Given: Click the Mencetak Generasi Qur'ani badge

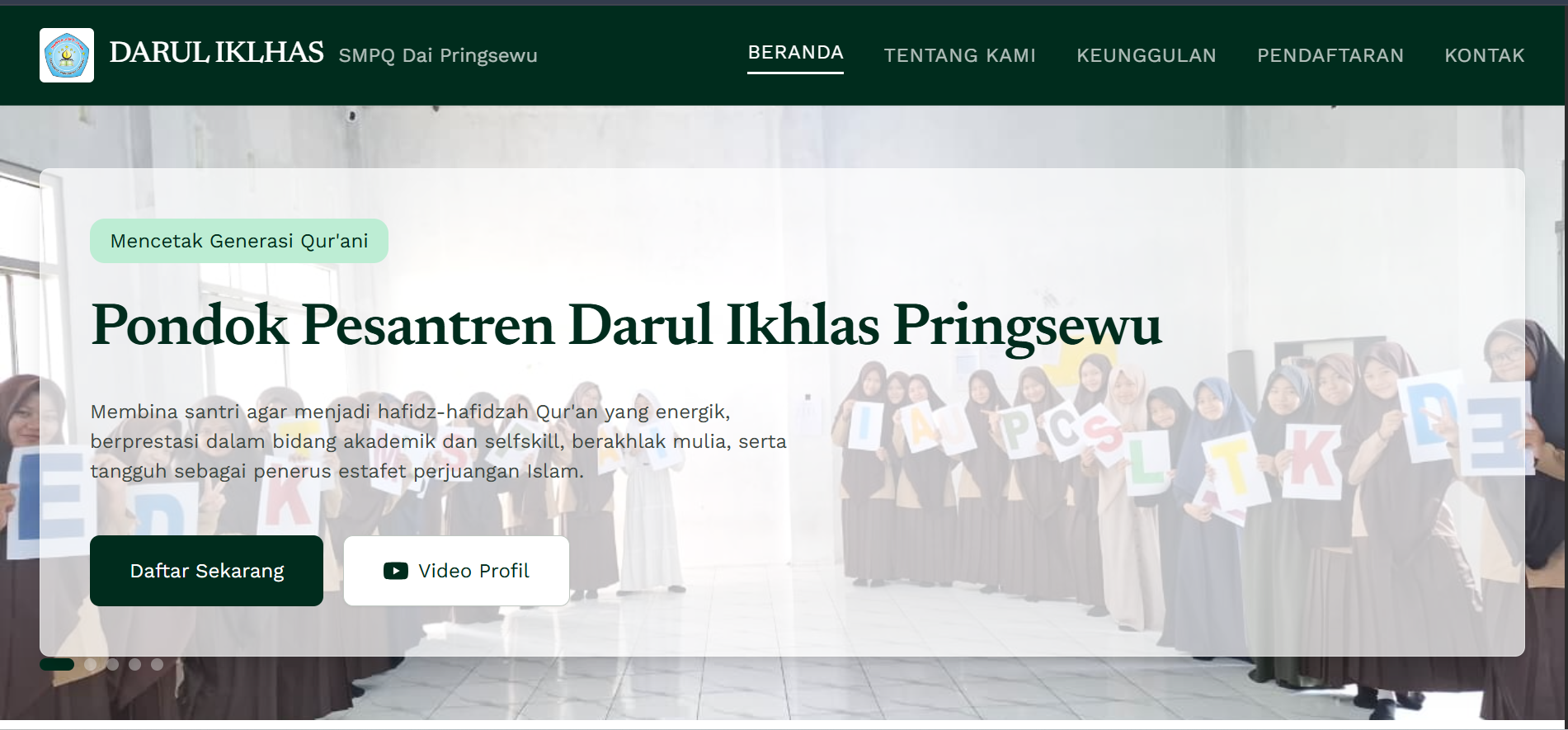Looking at the screenshot, I should pyautogui.click(x=239, y=241).
